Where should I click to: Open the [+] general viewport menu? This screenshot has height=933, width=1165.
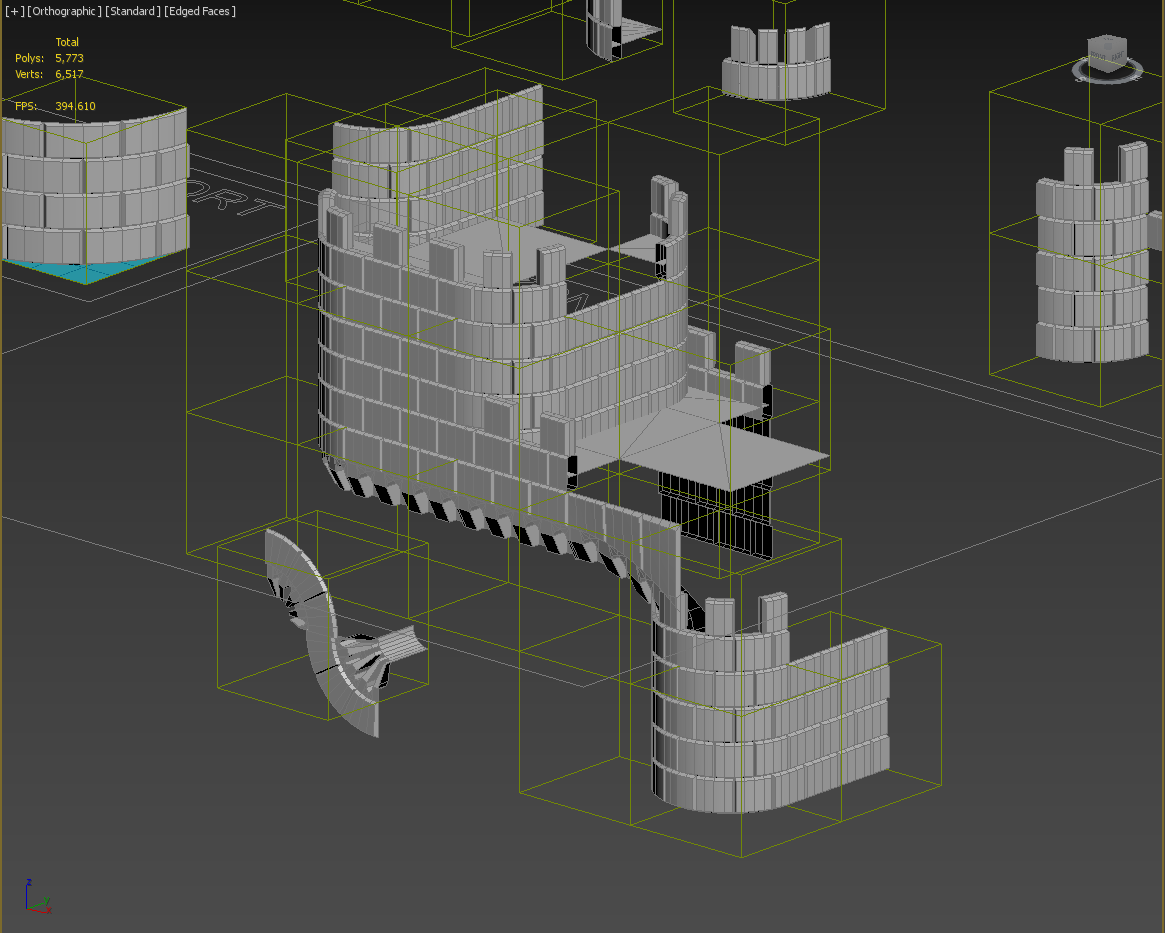point(14,11)
